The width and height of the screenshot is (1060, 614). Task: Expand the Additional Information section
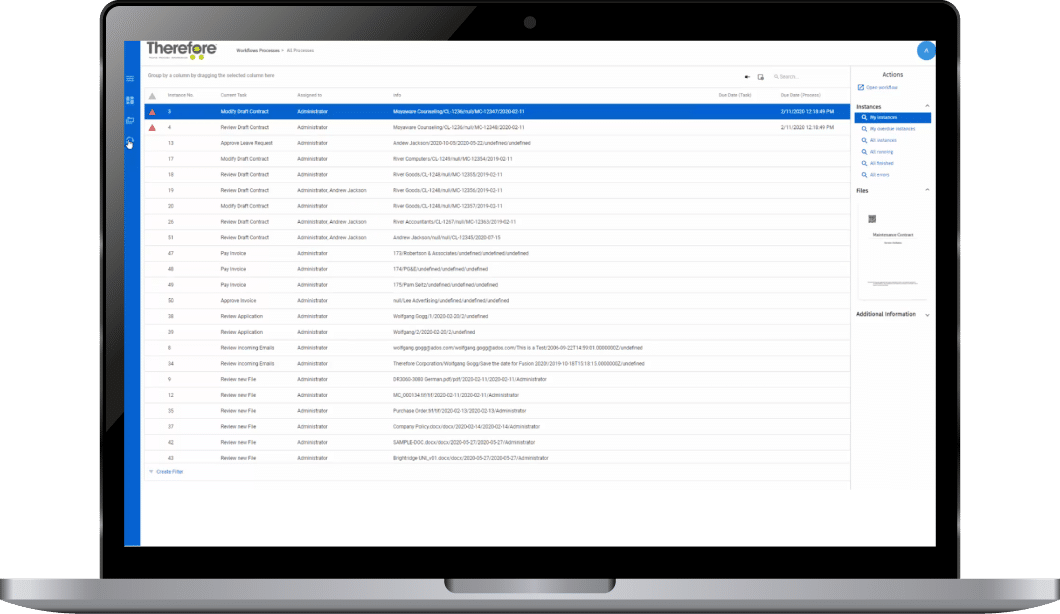coord(927,315)
